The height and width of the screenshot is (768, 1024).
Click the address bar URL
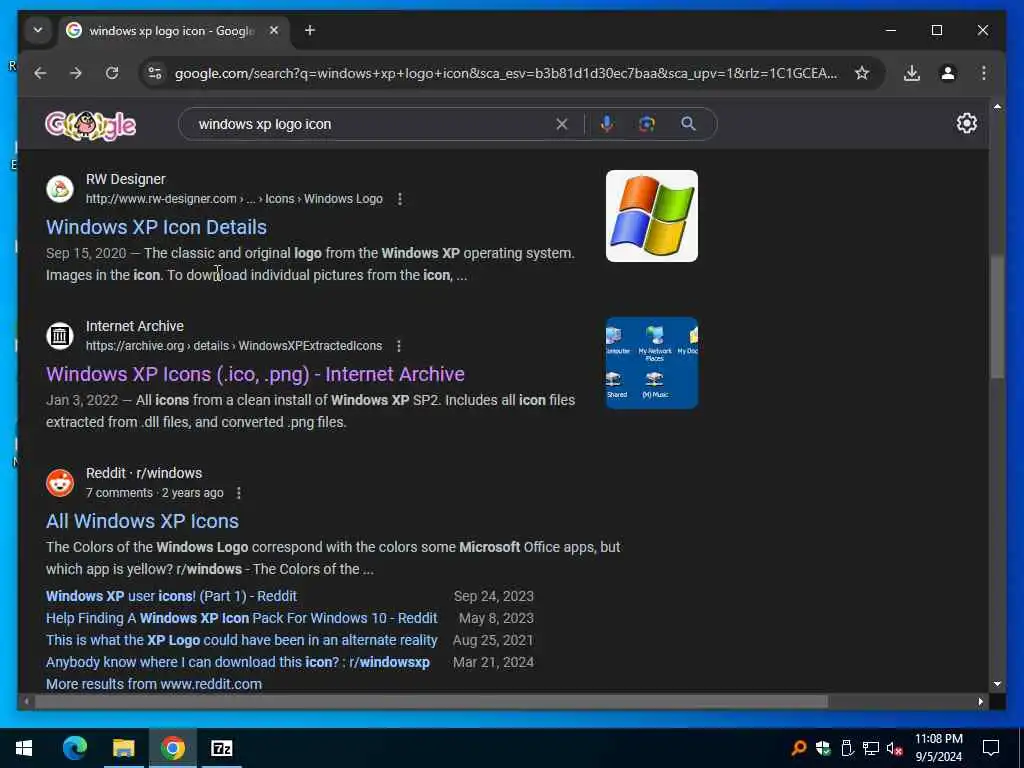[x=505, y=73]
